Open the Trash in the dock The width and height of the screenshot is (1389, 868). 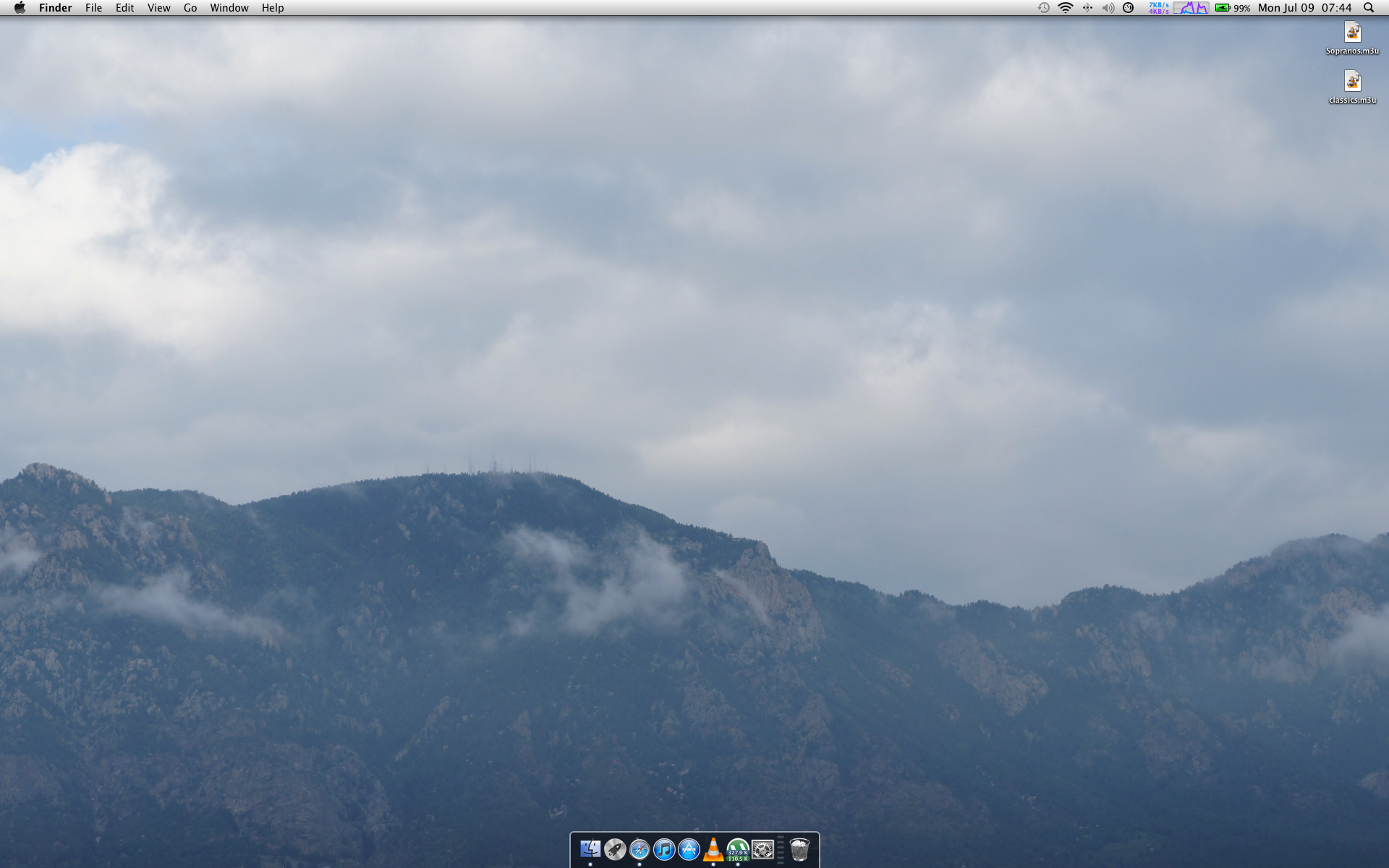click(799, 848)
